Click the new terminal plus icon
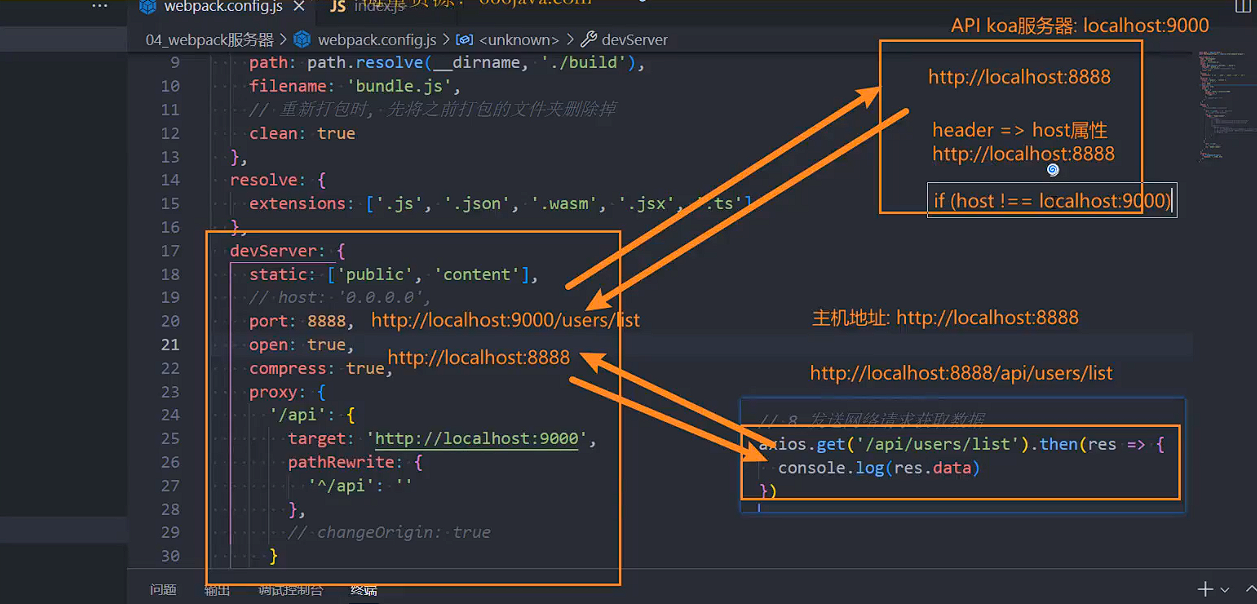This screenshot has width=1257, height=604. tap(1206, 589)
